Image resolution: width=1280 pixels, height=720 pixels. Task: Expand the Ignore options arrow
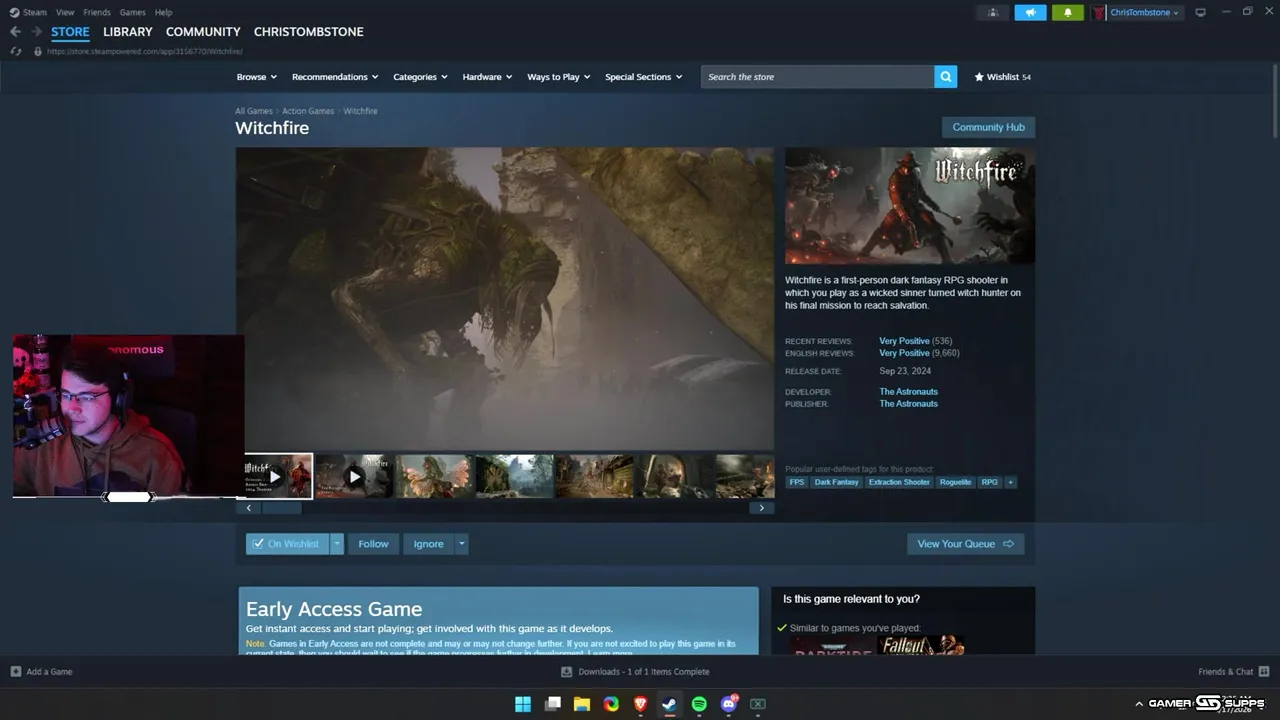pos(461,544)
